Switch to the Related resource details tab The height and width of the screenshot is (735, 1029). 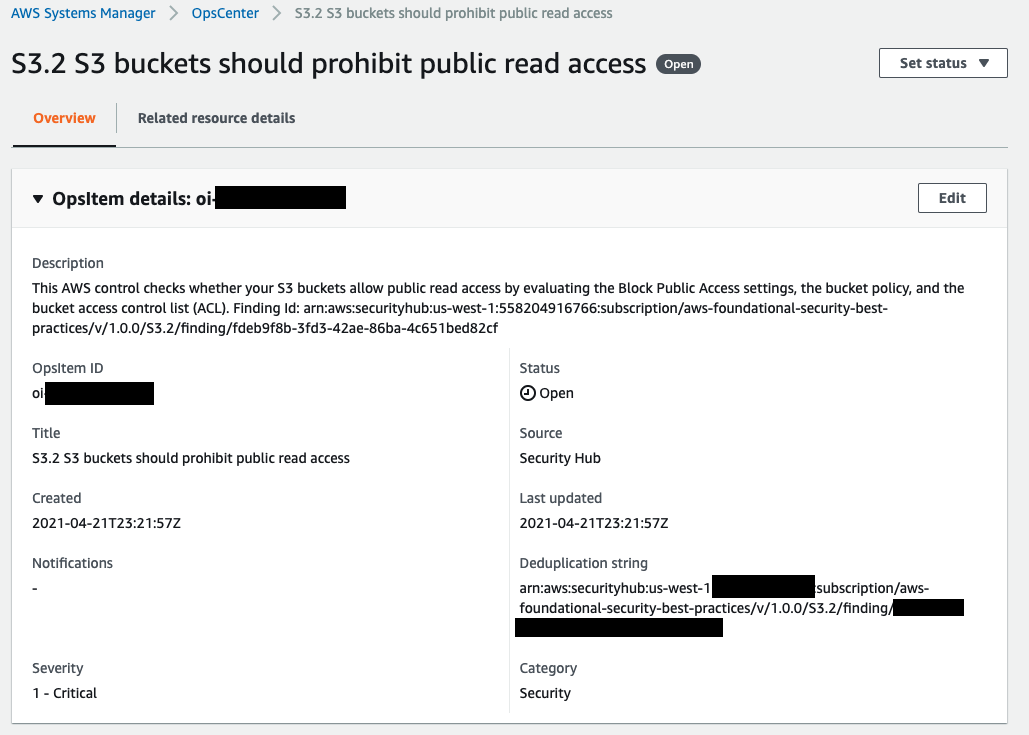pos(216,117)
